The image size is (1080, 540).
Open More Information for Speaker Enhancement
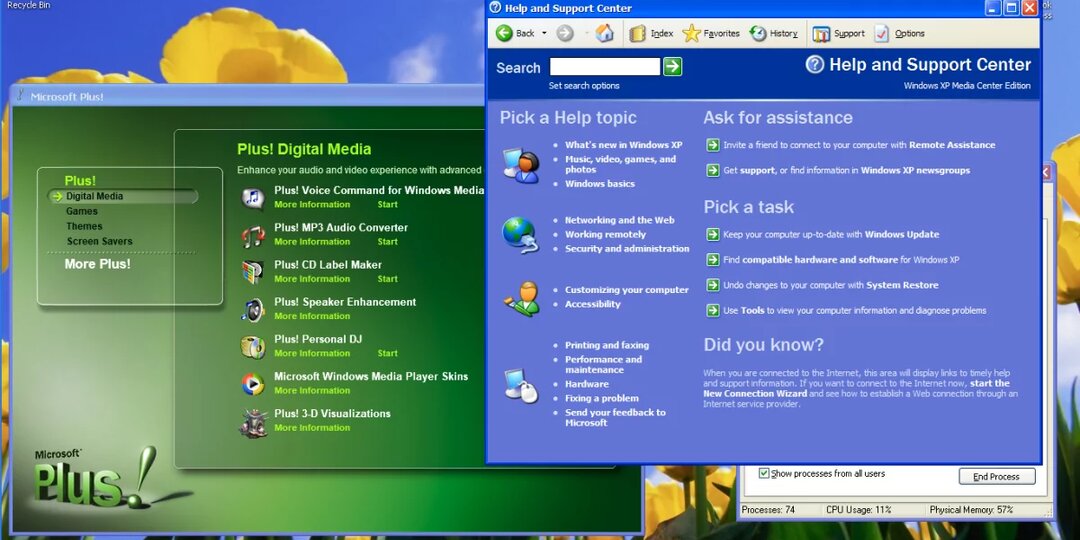coord(312,316)
